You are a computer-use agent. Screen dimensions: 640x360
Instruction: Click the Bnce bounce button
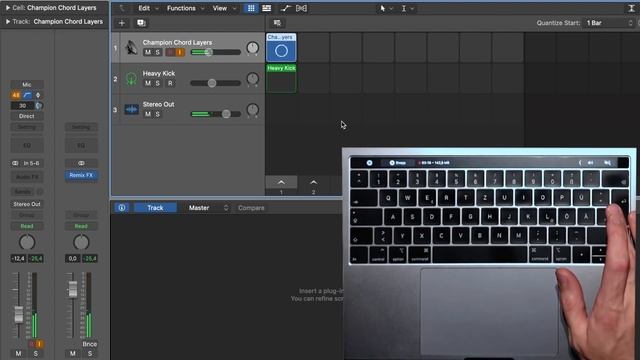coord(89,344)
